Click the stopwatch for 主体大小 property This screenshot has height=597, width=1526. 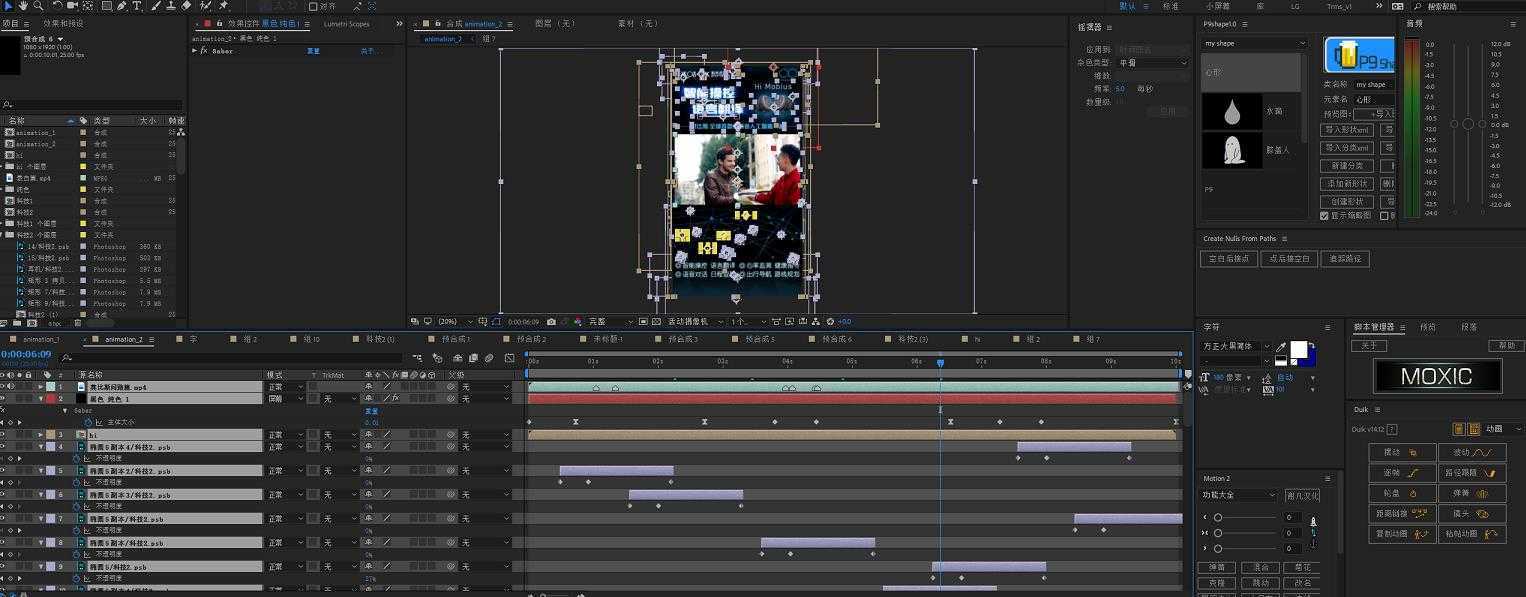89,422
